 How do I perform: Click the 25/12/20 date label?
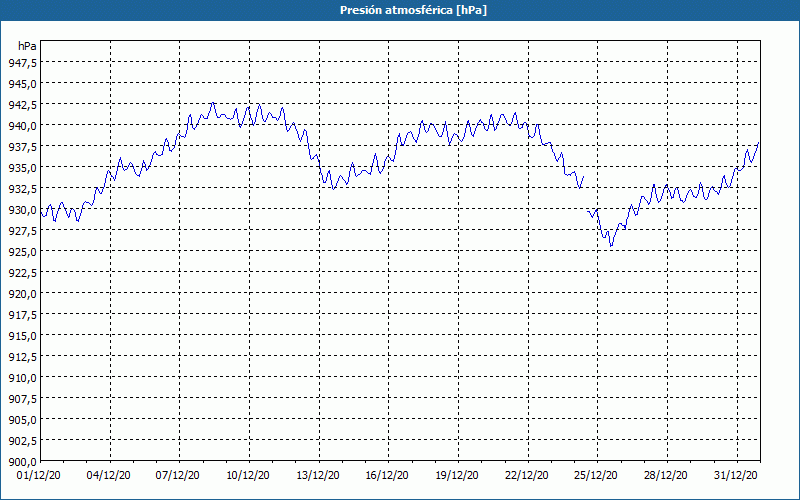coord(596,475)
